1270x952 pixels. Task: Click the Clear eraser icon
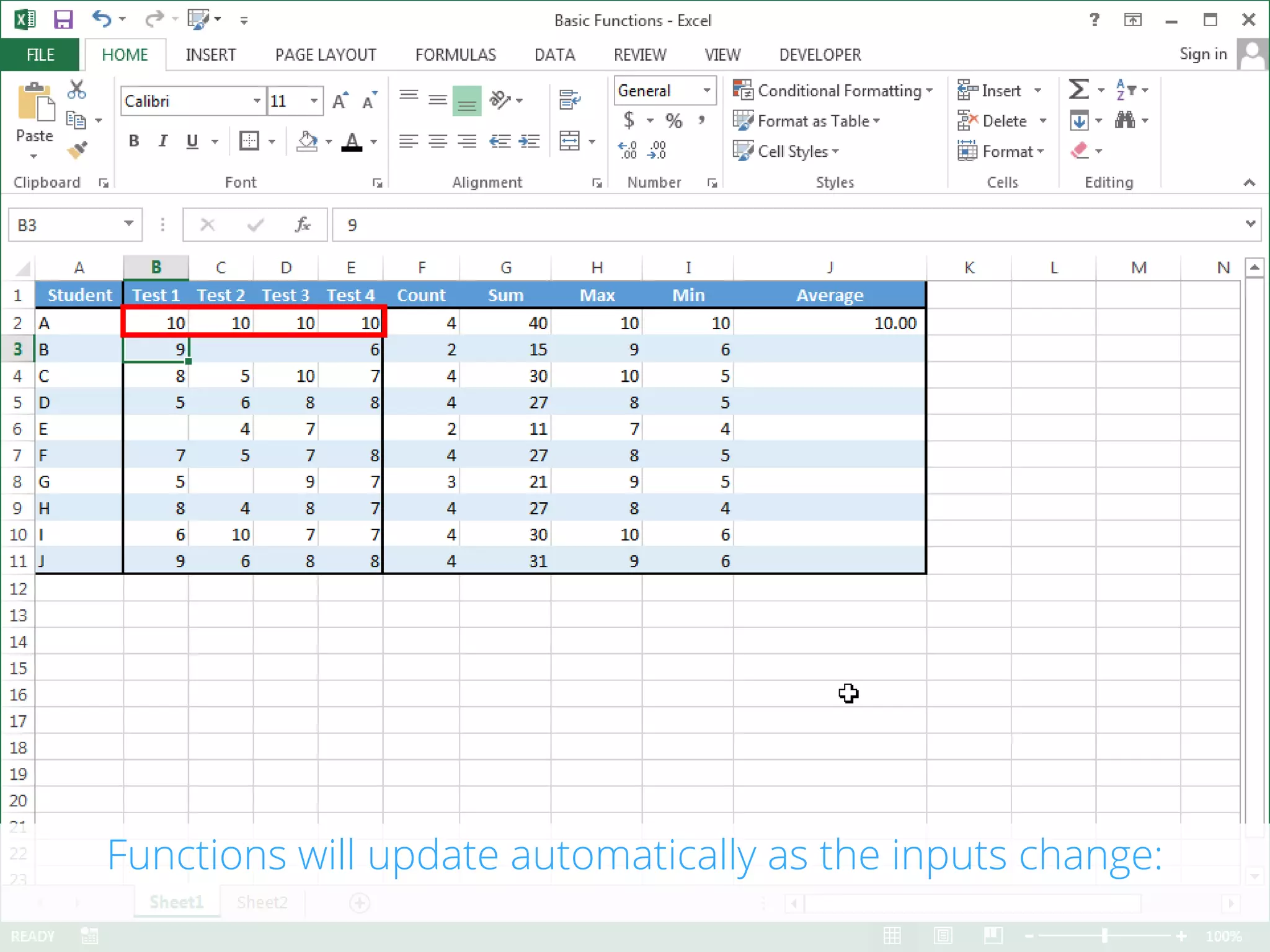pyautogui.click(x=1080, y=151)
